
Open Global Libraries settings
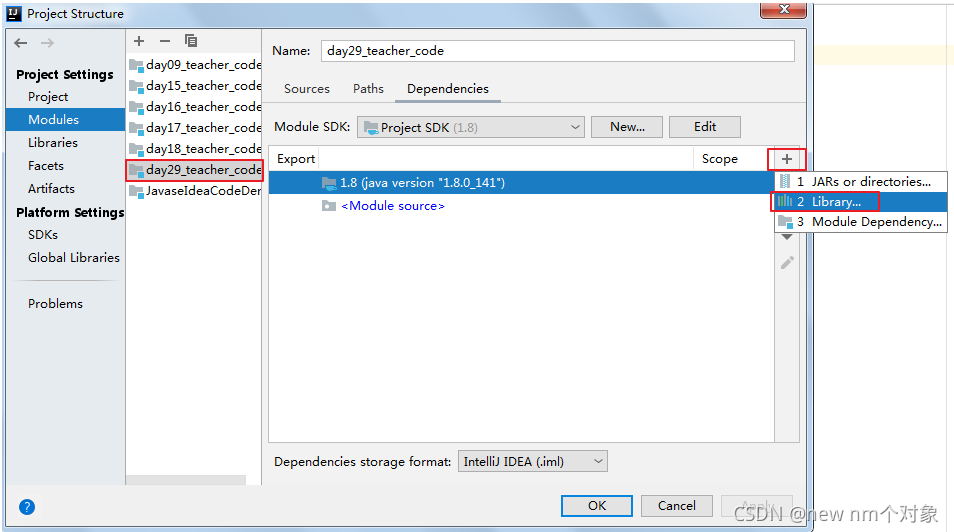[x=74, y=257]
